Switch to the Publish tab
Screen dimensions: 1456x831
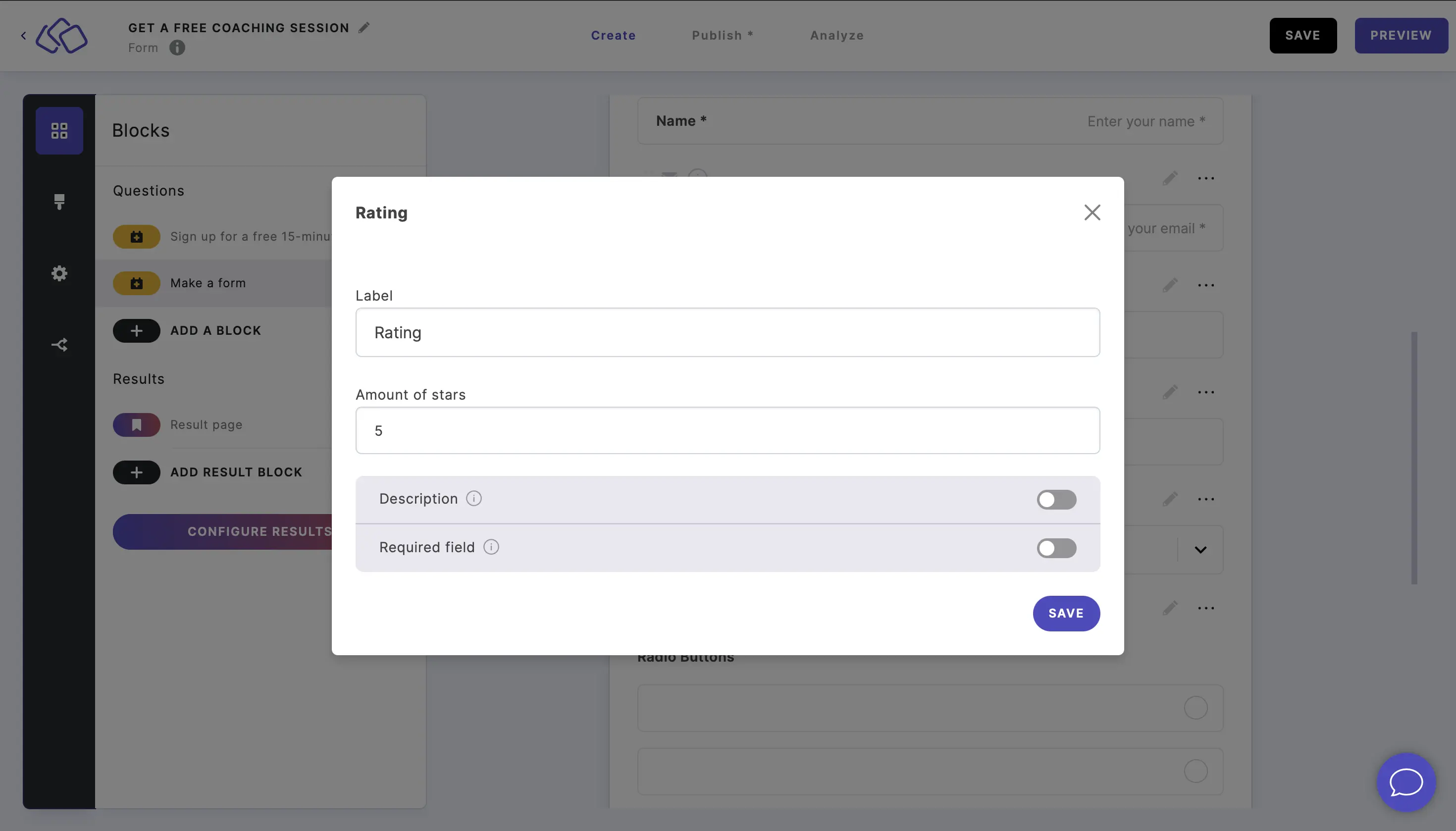[x=722, y=35]
